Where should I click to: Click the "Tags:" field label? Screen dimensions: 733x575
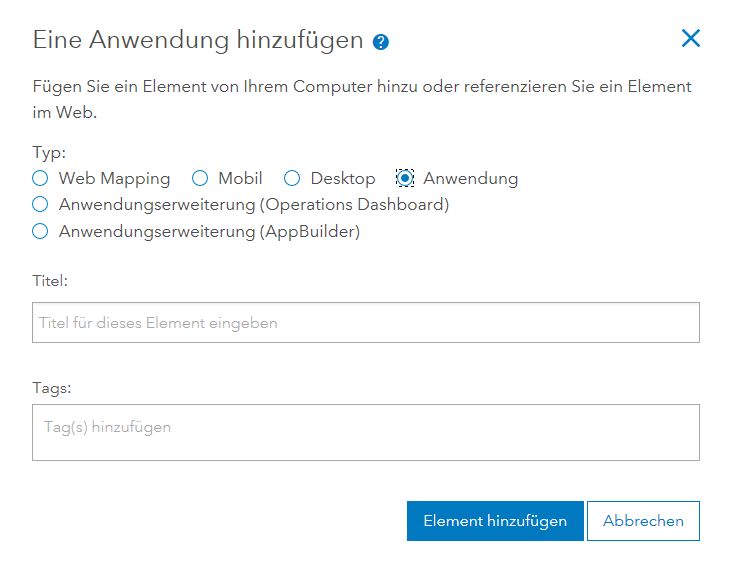(x=52, y=387)
